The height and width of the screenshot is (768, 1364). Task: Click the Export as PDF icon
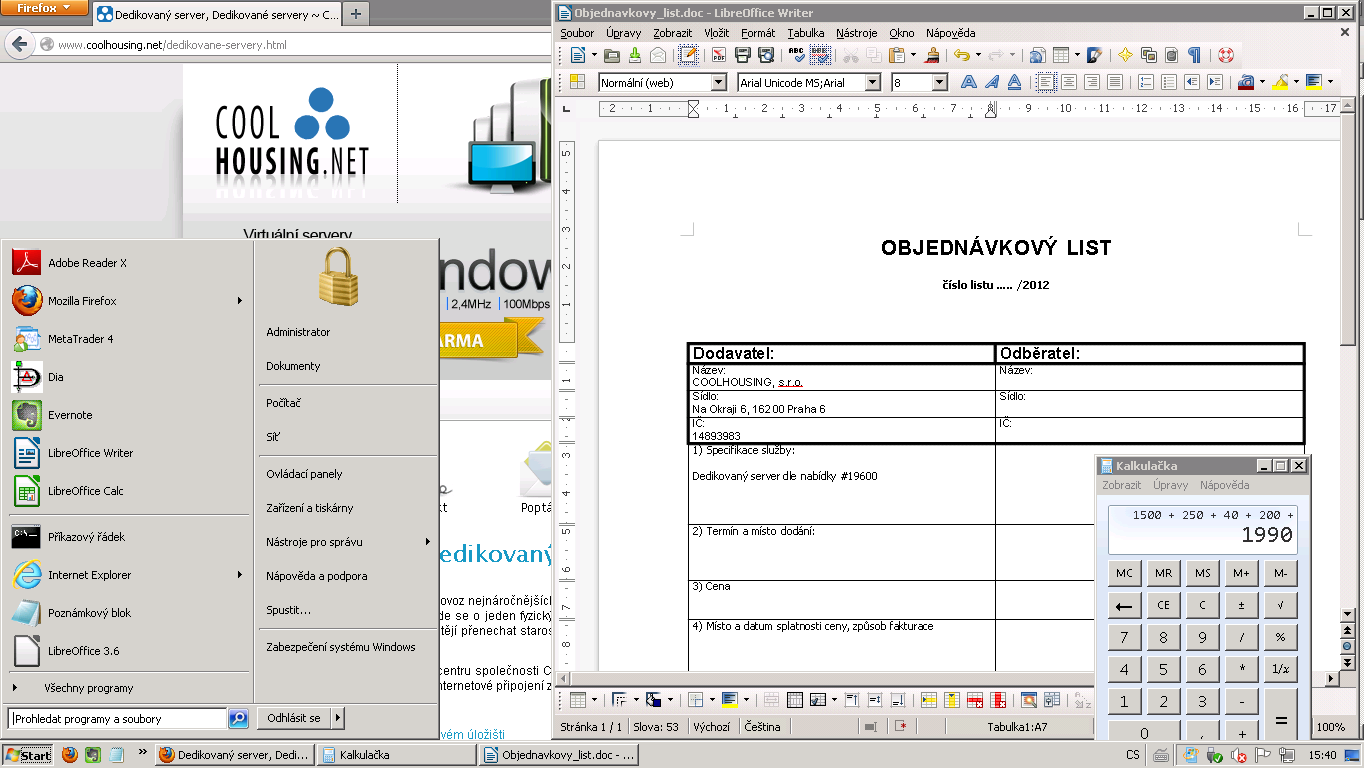pyautogui.click(x=718, y=55)
